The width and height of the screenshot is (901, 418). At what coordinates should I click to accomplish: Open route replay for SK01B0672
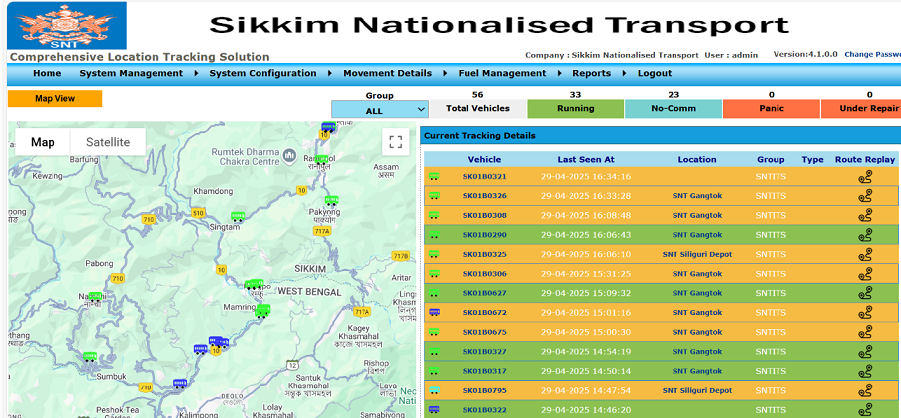click(865, 313)
